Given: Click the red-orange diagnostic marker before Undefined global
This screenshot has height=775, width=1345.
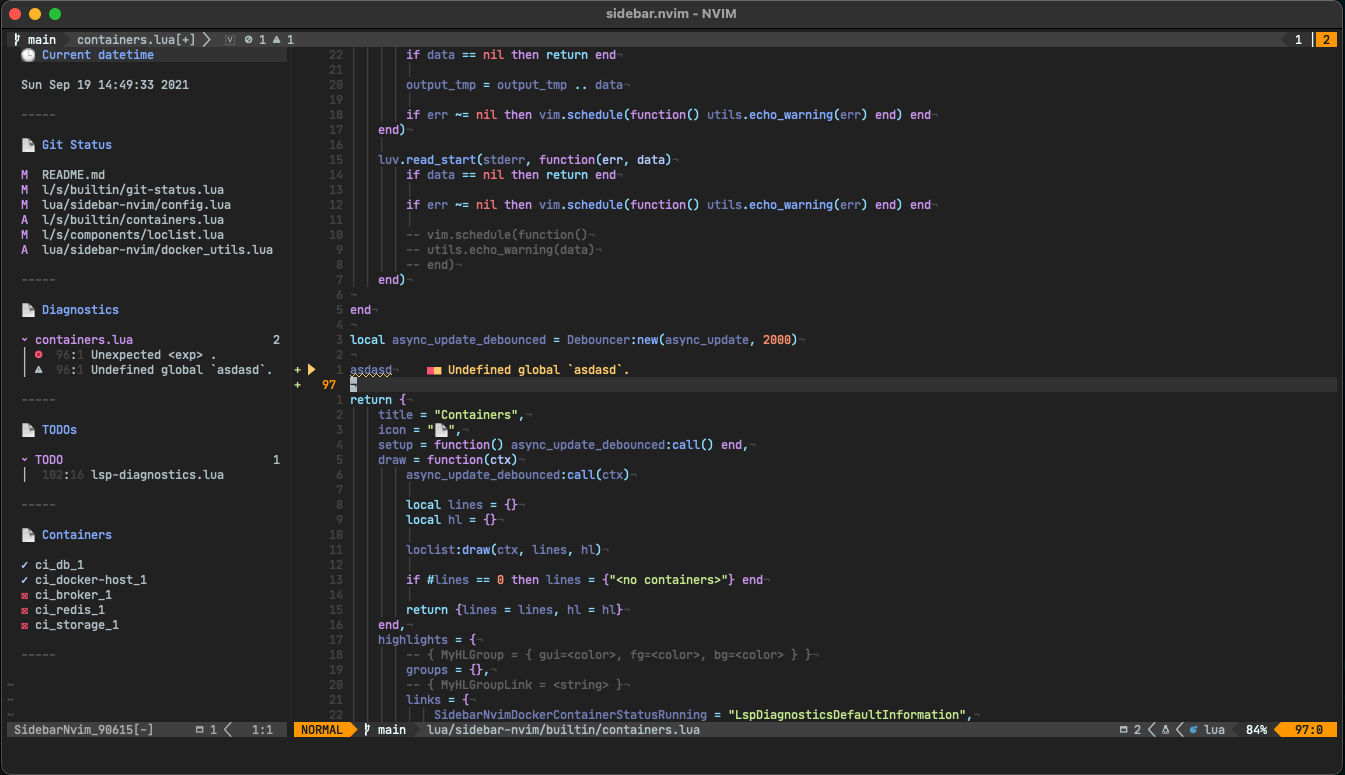Looking at the screenshot, I should [x=434, y=370].
